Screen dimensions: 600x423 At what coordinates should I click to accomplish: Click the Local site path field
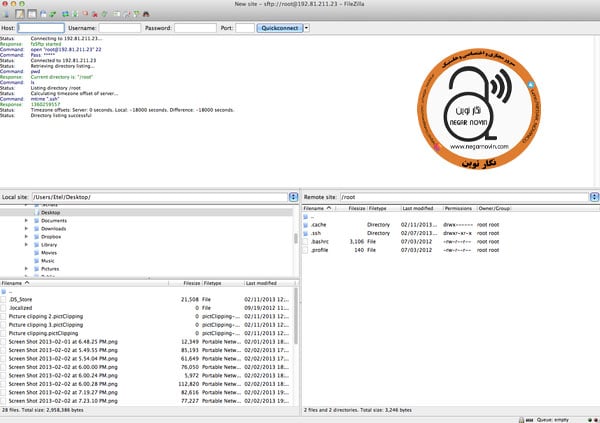click(x=160, y=197)
